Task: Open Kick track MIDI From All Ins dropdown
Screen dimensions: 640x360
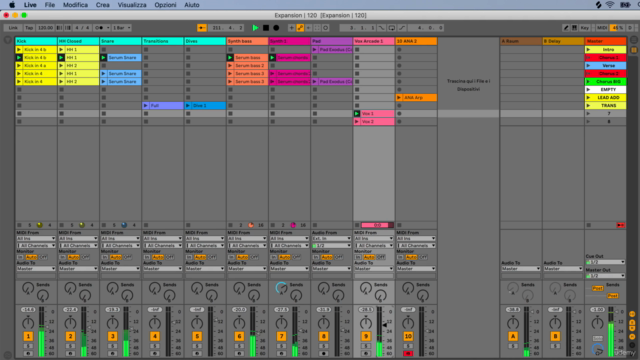Action: click(x=36, y=238)
